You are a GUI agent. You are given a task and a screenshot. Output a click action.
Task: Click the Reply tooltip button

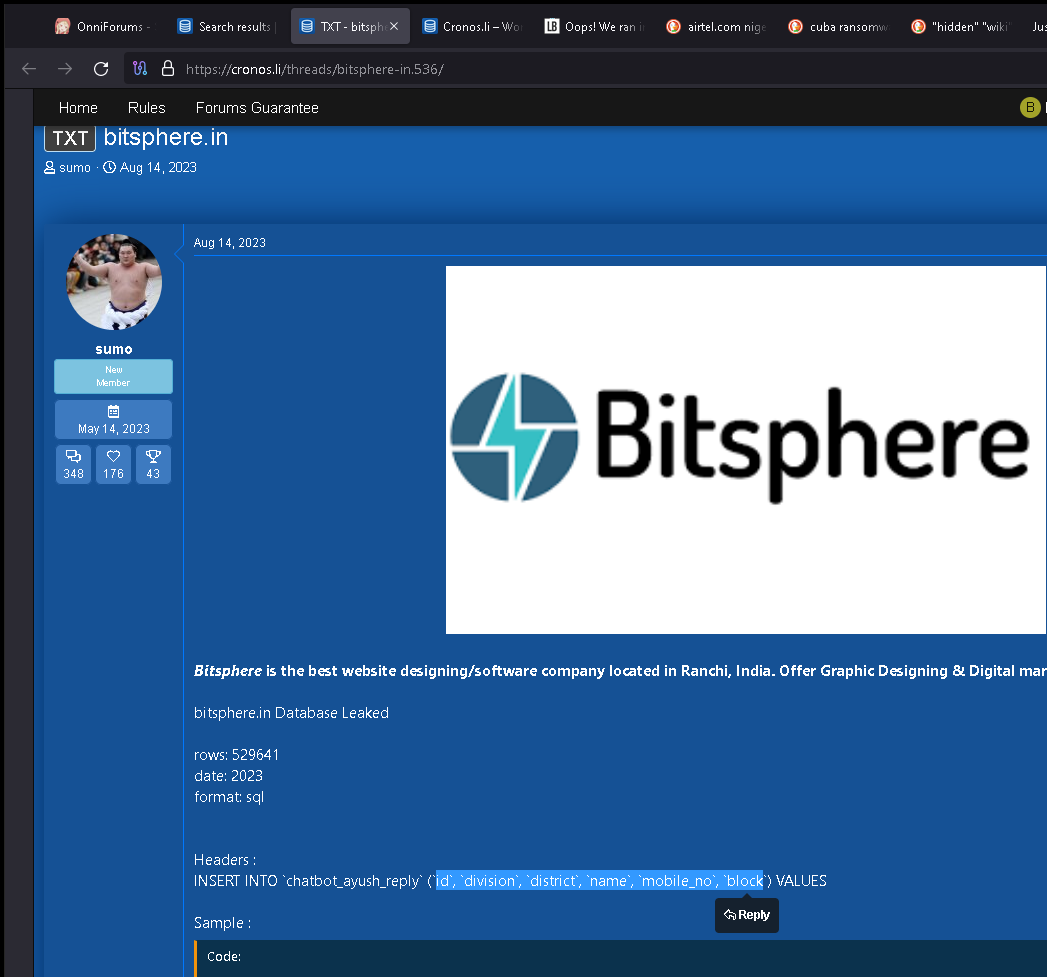[747, 915]
